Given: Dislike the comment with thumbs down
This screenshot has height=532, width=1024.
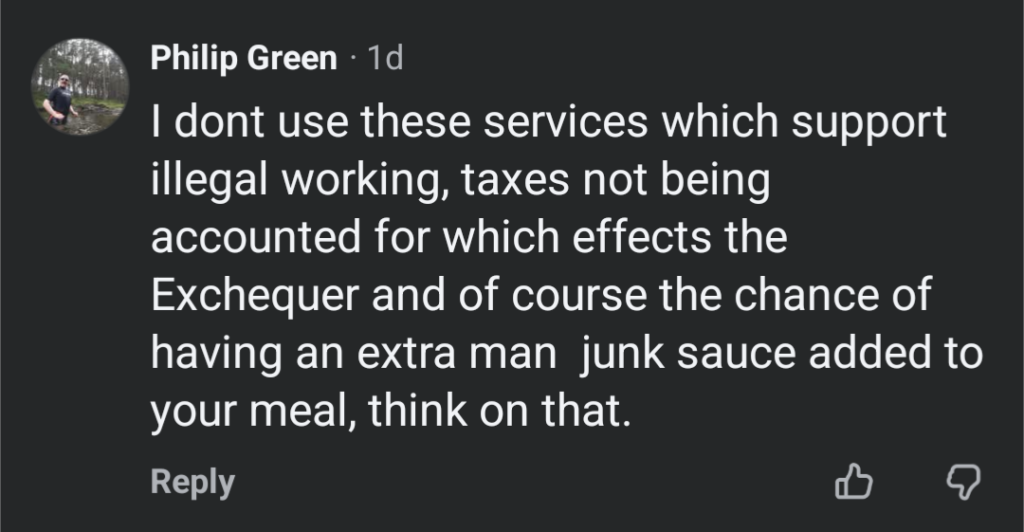Looking at the screenshot, I should point(962,484).
